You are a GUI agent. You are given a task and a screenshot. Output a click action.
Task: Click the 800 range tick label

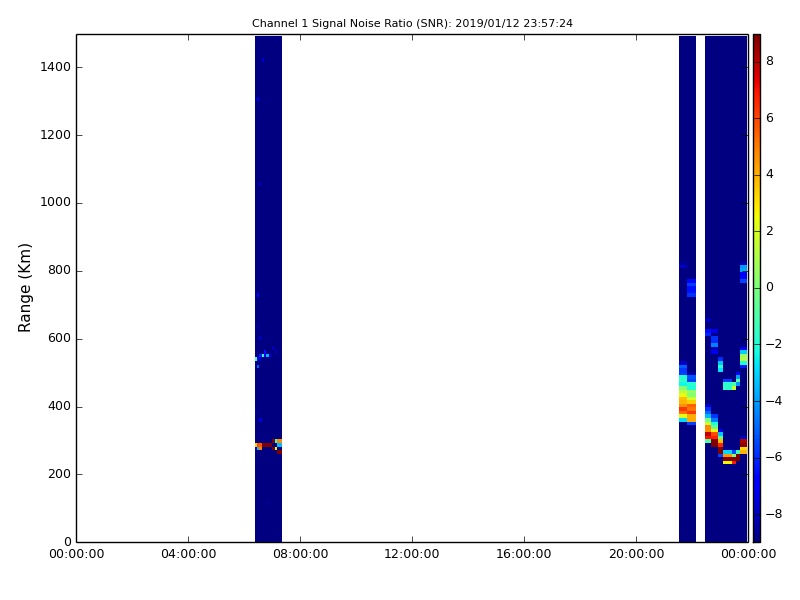59,270
